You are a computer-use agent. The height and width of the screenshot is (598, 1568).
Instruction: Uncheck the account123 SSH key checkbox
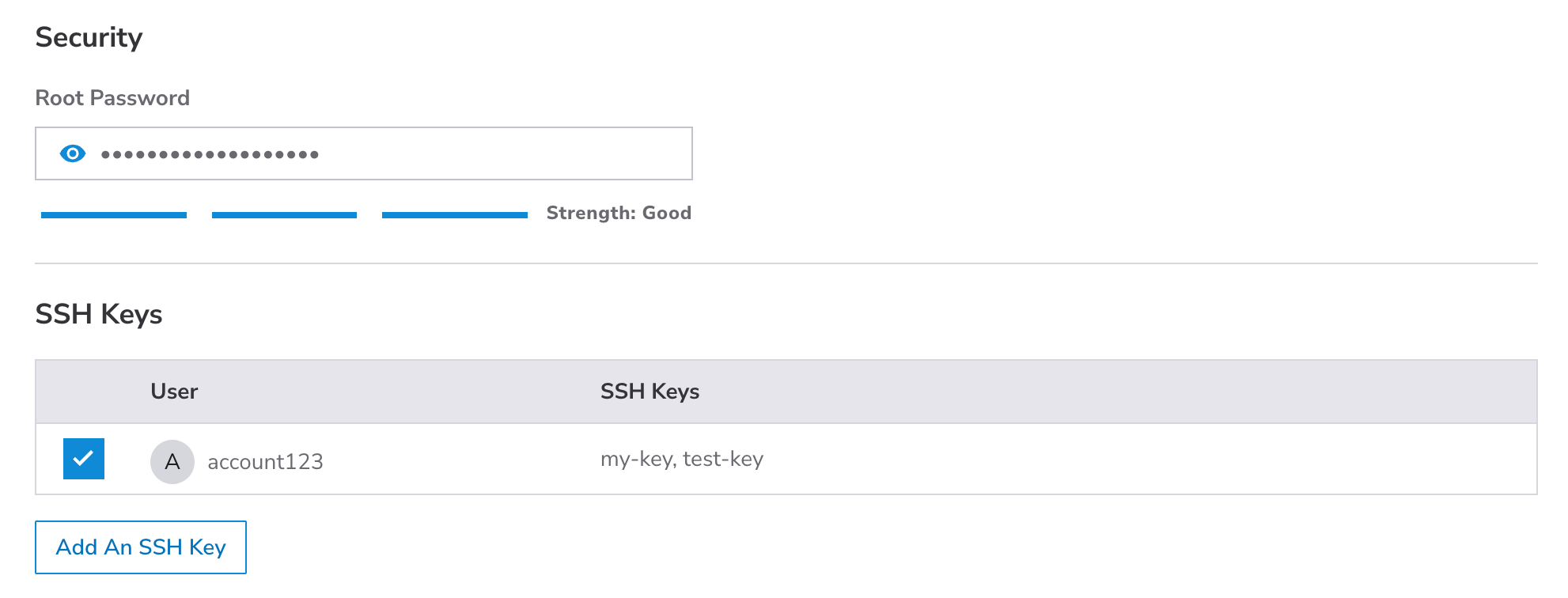(x=84, y=459)
